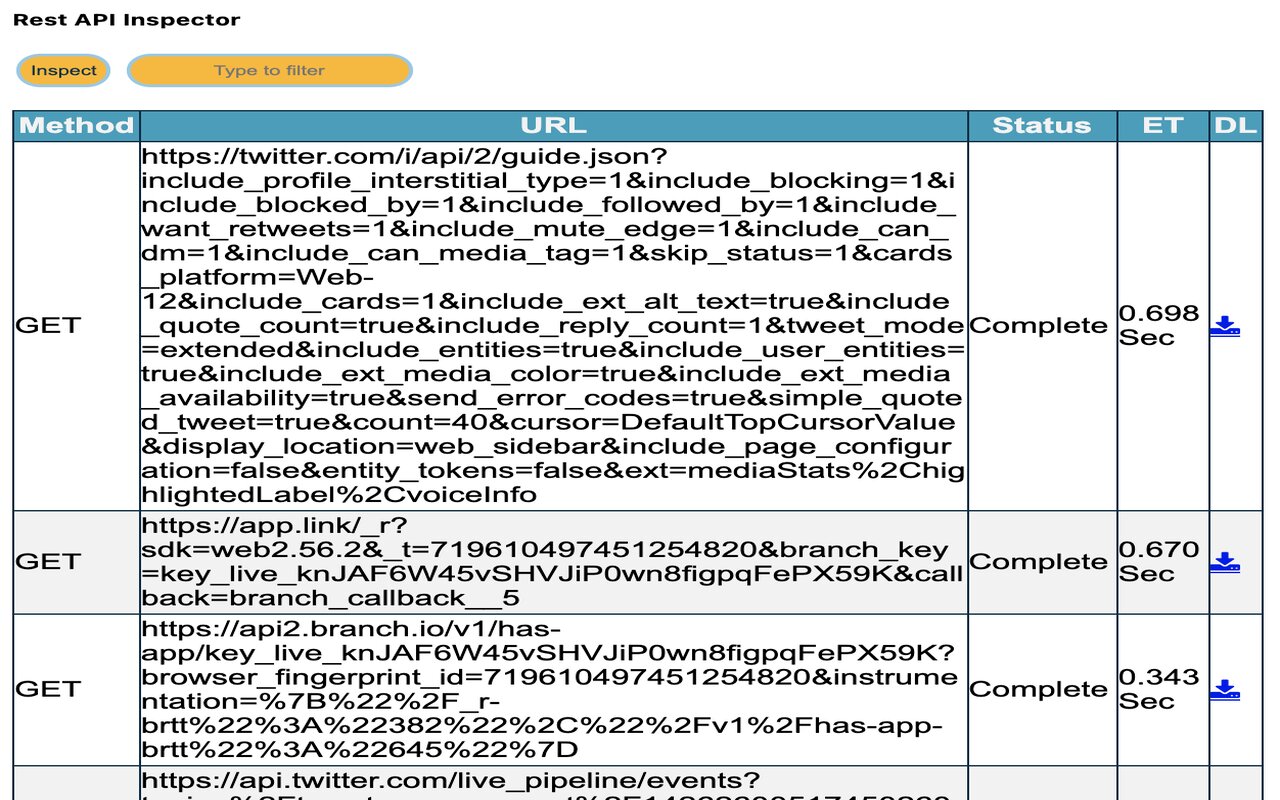Download the guide.json request response
1280x800 pixels.
click(x=1225, y=326)
